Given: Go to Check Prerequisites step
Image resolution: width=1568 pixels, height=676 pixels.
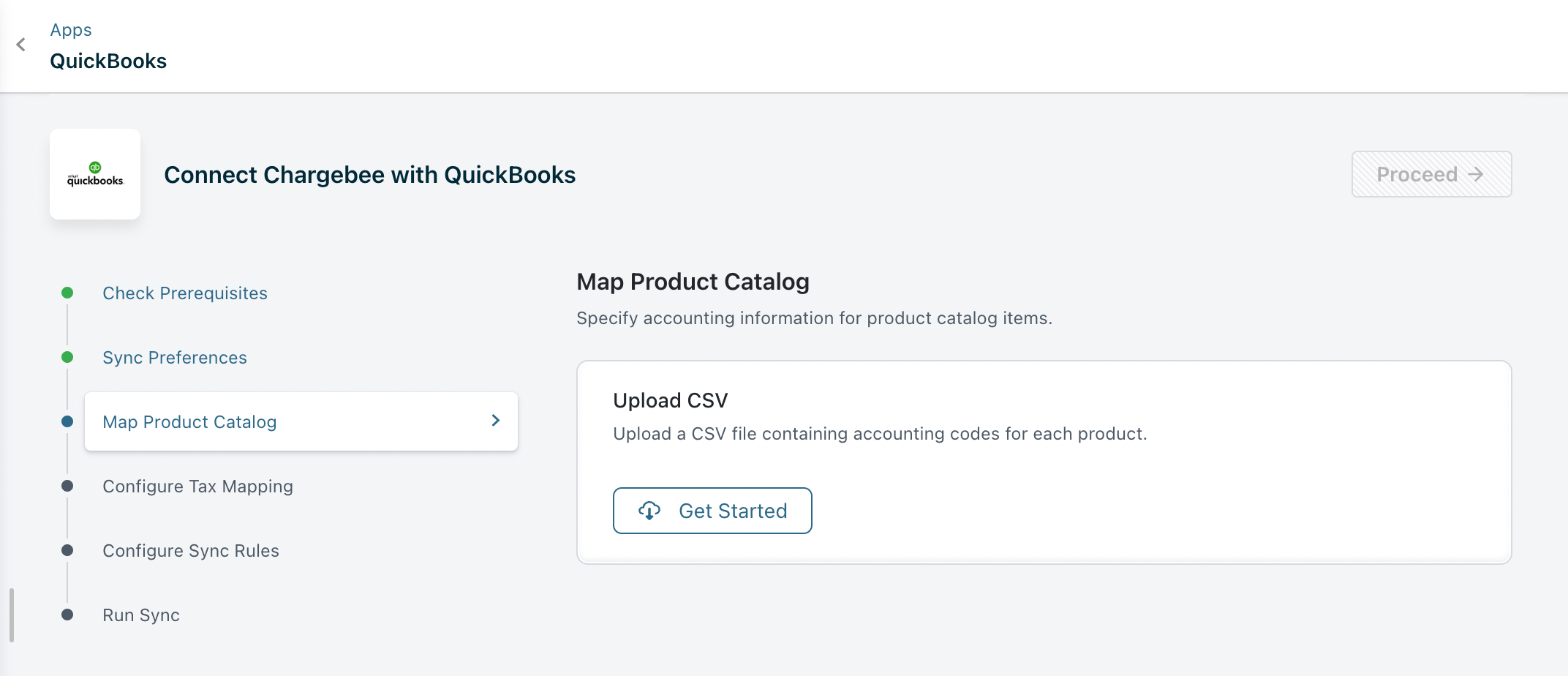Looking at the screenshot, I should point(185,293).
